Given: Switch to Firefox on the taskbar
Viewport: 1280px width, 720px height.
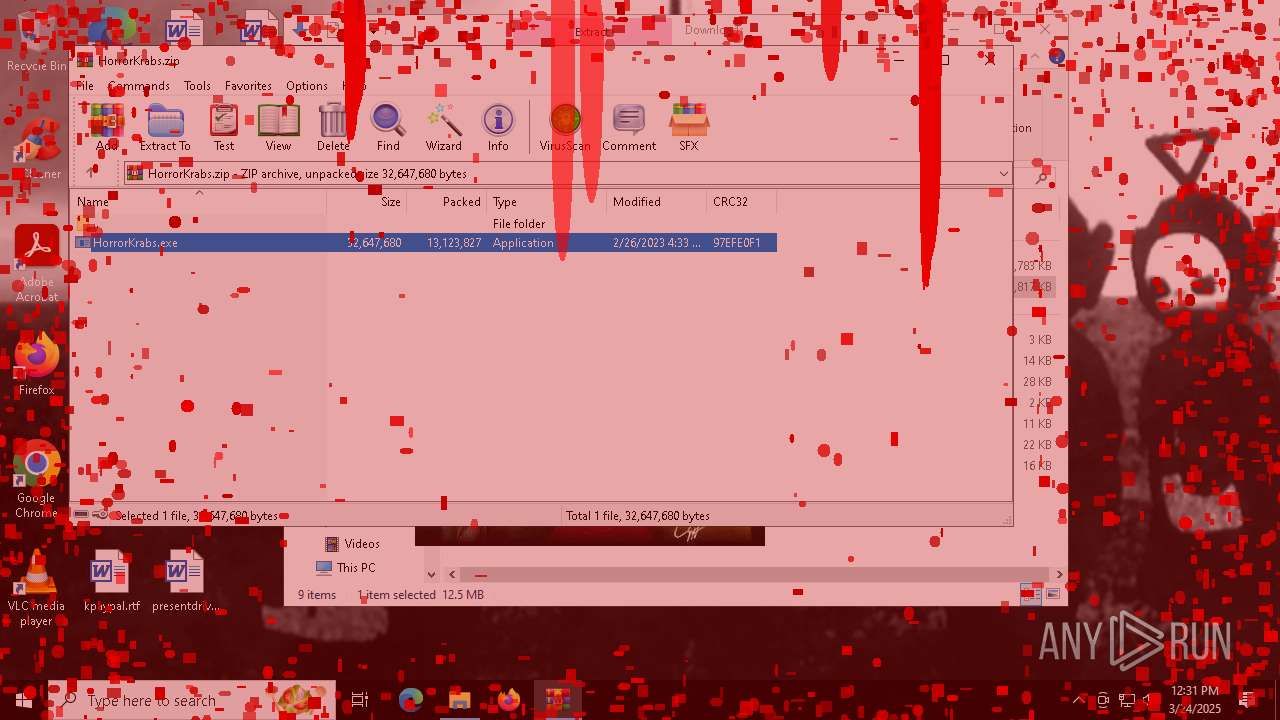Looking at the screenshot, I should click(509, 700).
